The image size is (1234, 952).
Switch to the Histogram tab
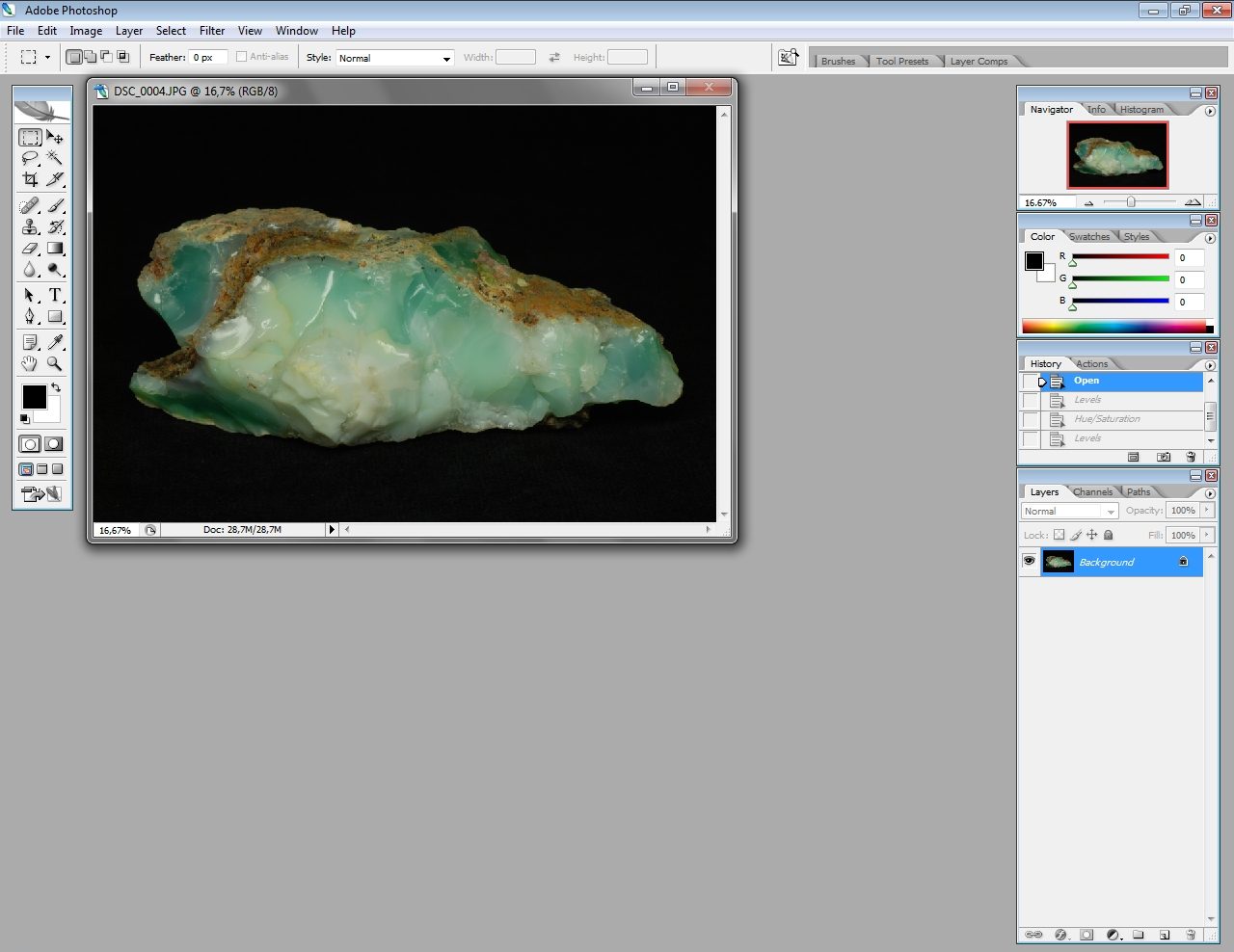coord(1141,109)
